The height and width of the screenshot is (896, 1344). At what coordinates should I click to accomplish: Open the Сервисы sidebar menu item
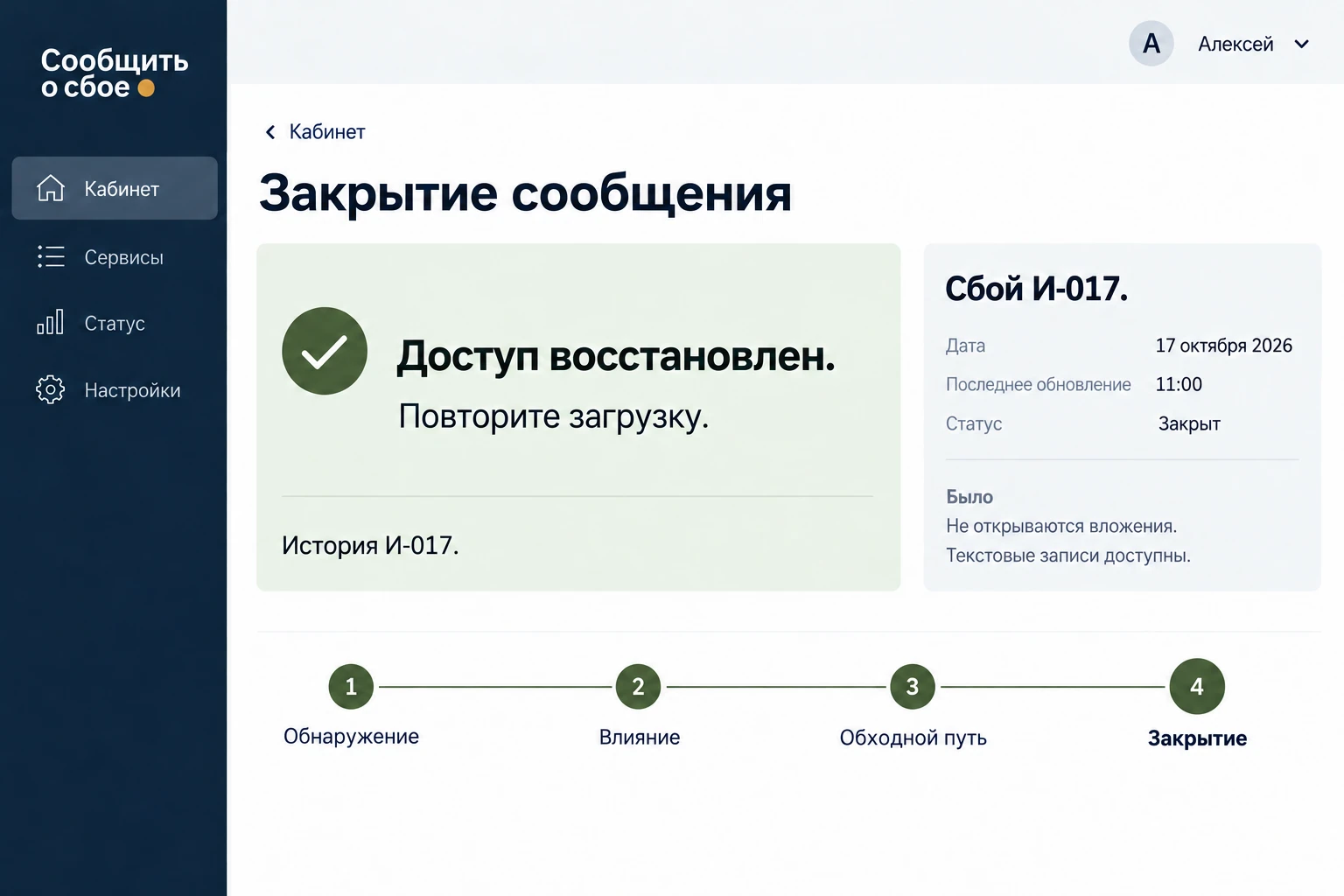coord(115,256)
